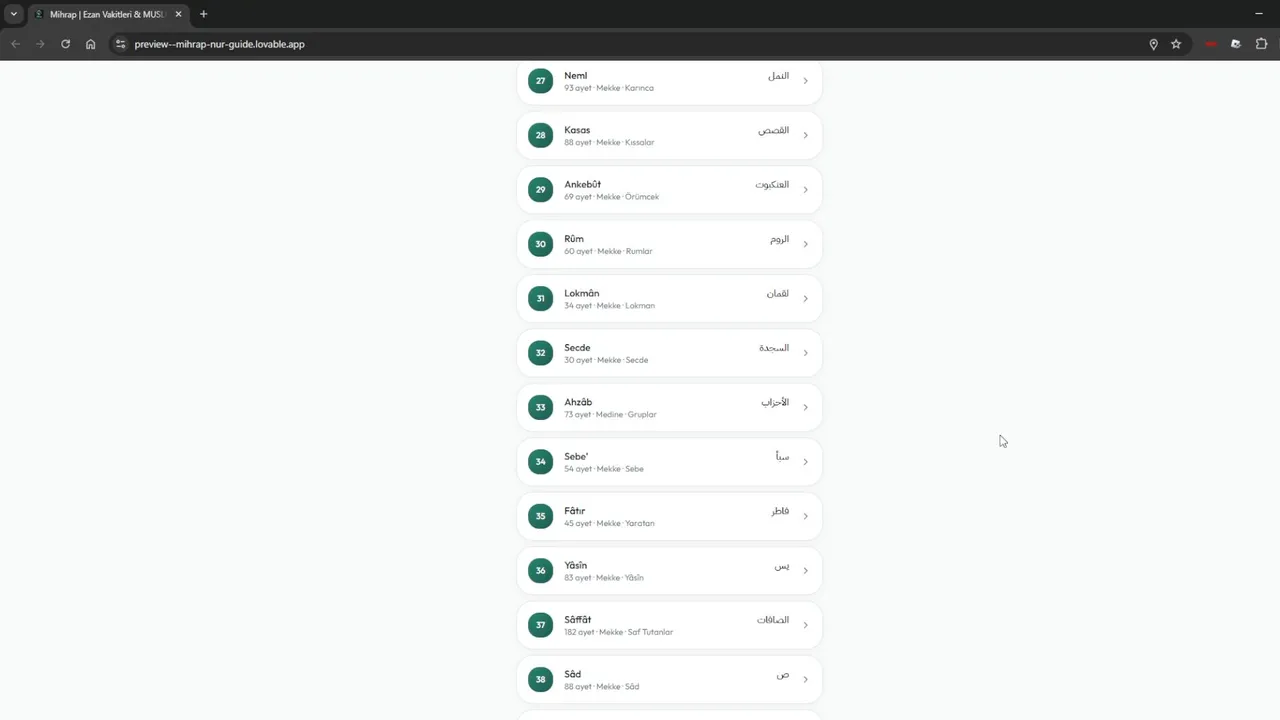Image resolution: width=1280 pixels, height=720 pixels.
Task: Open Secde surah via its chevron
Action: (x=805, y=353)
